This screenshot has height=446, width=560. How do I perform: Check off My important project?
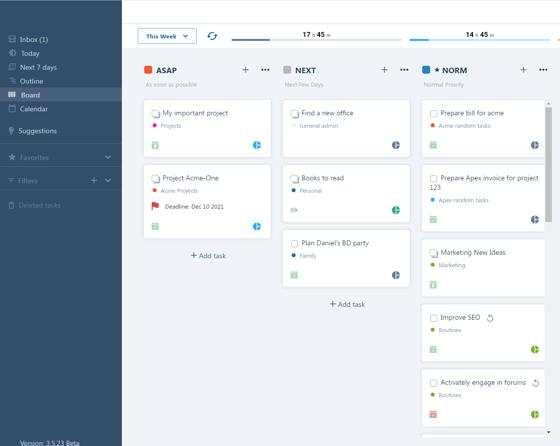(x=155, y=114)
